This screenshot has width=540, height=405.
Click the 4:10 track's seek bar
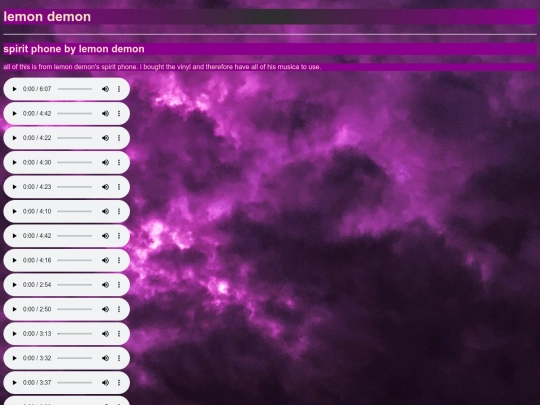coord(75,211)
